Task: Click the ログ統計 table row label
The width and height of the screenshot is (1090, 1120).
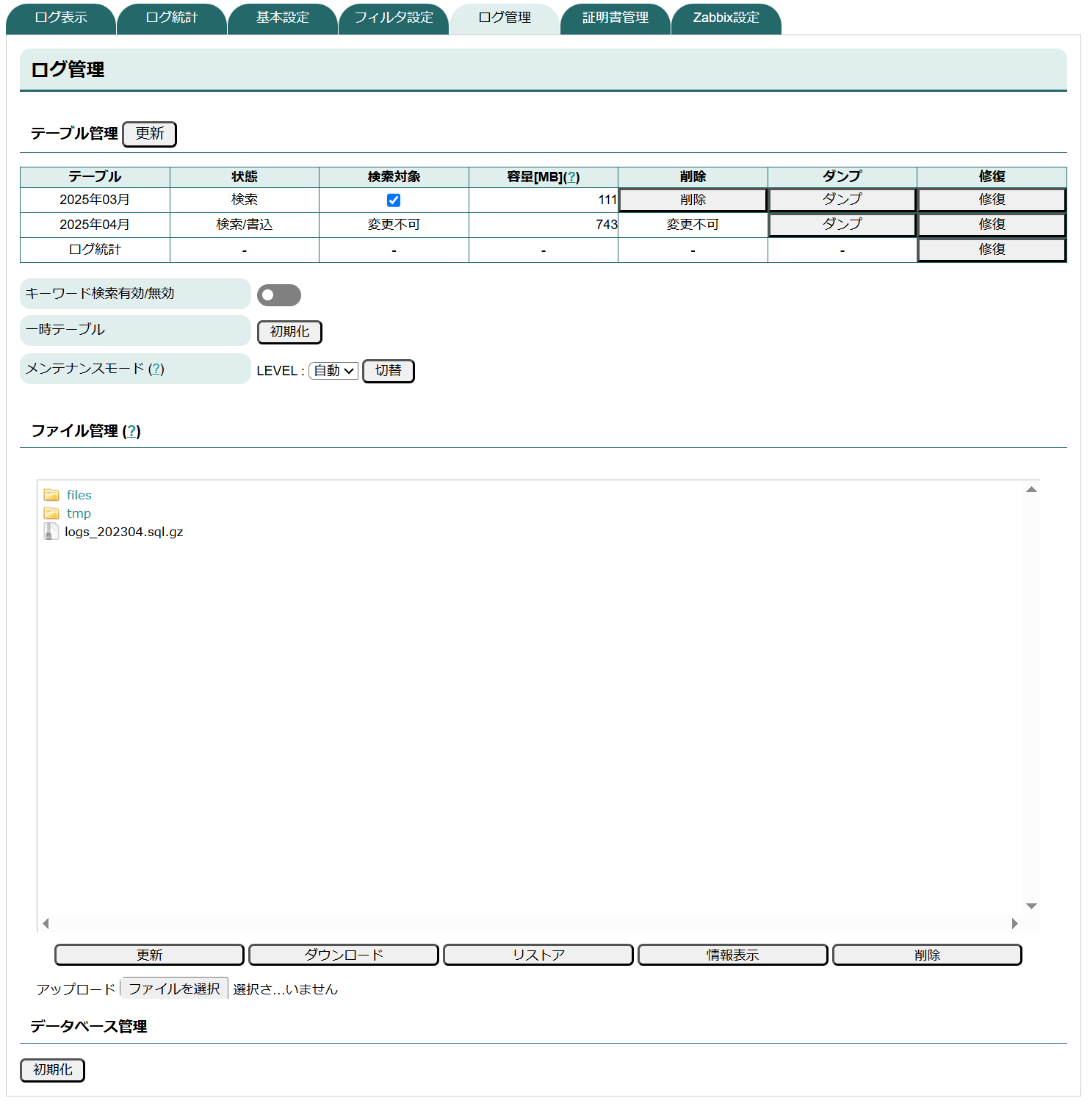Action: (95, 250)
